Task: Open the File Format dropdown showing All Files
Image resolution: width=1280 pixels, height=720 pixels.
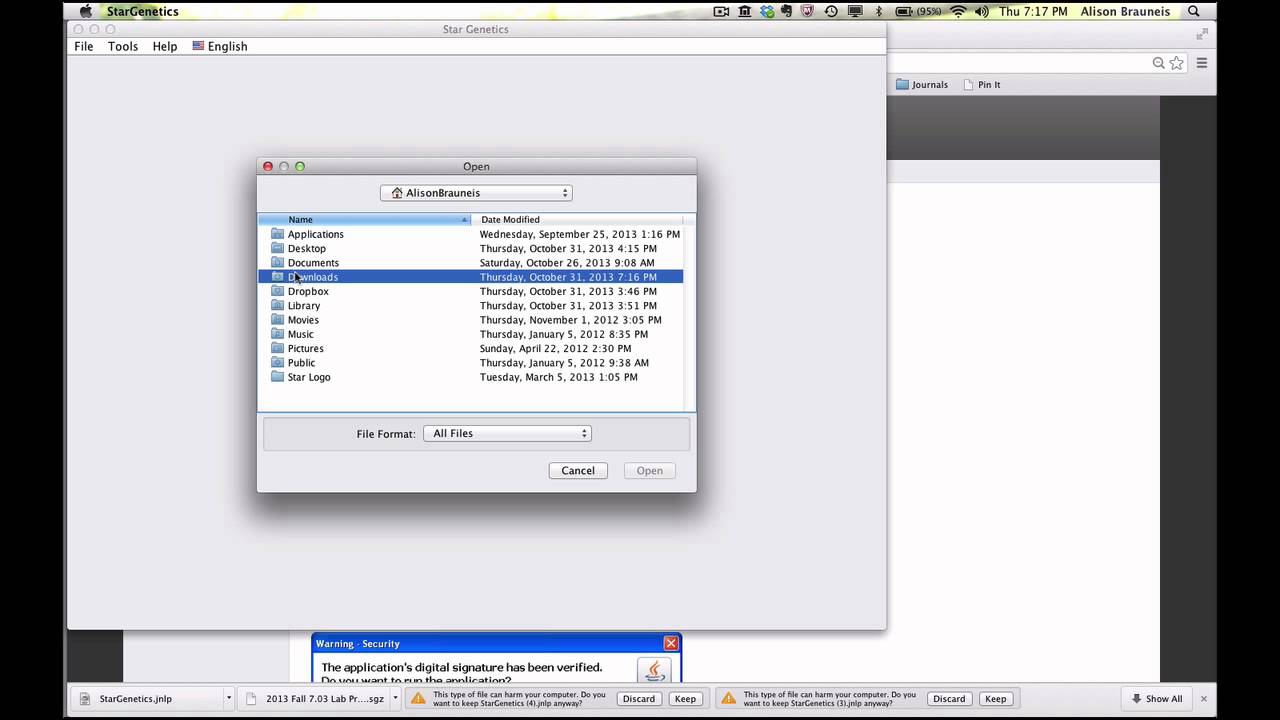Action: [507, 433]
